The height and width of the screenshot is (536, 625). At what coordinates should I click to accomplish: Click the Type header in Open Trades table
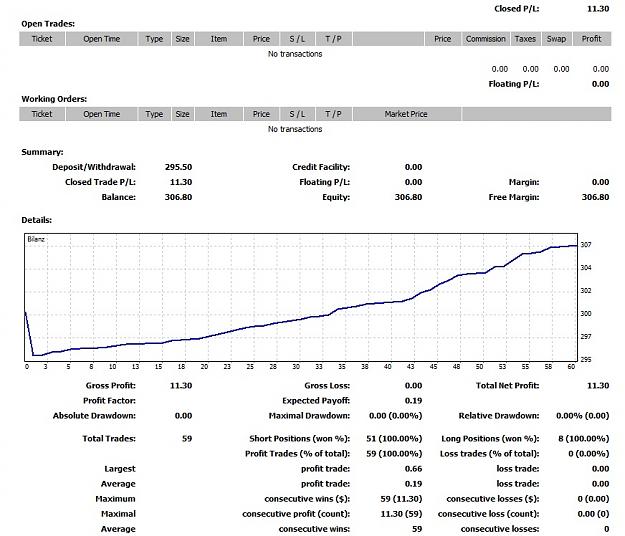point(154,39)
